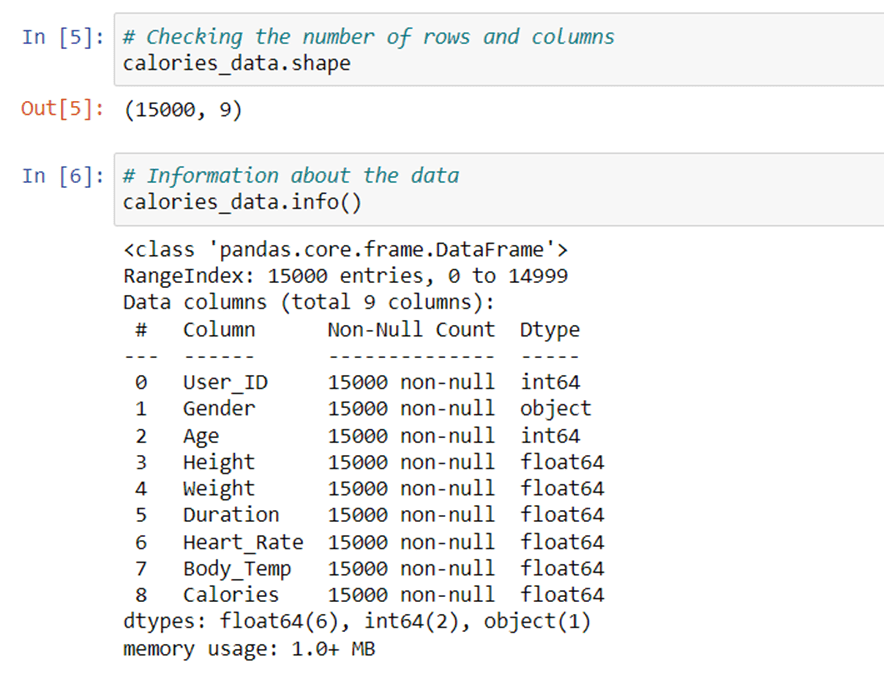The image size is (884, 673).
Task: Click the 'Column' header
Action: click(219, 330)
